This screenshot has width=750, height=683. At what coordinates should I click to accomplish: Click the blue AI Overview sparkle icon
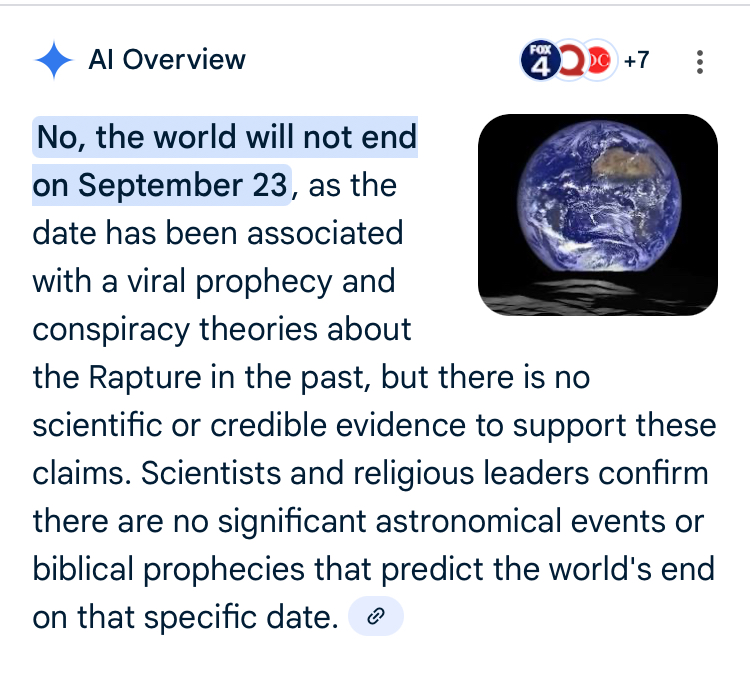click(54, 60)
